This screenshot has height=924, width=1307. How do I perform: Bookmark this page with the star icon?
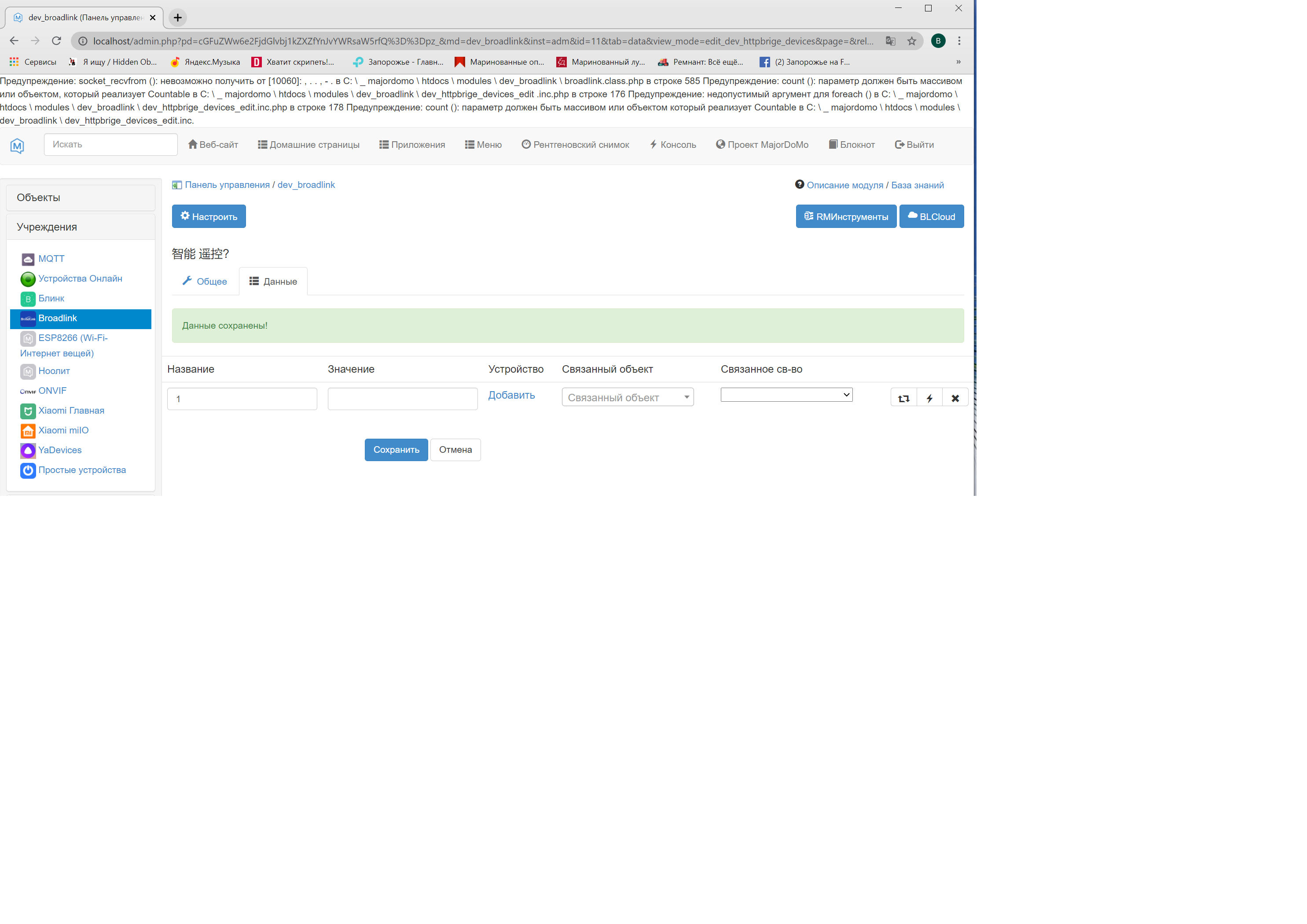click(x=911, y=41)
